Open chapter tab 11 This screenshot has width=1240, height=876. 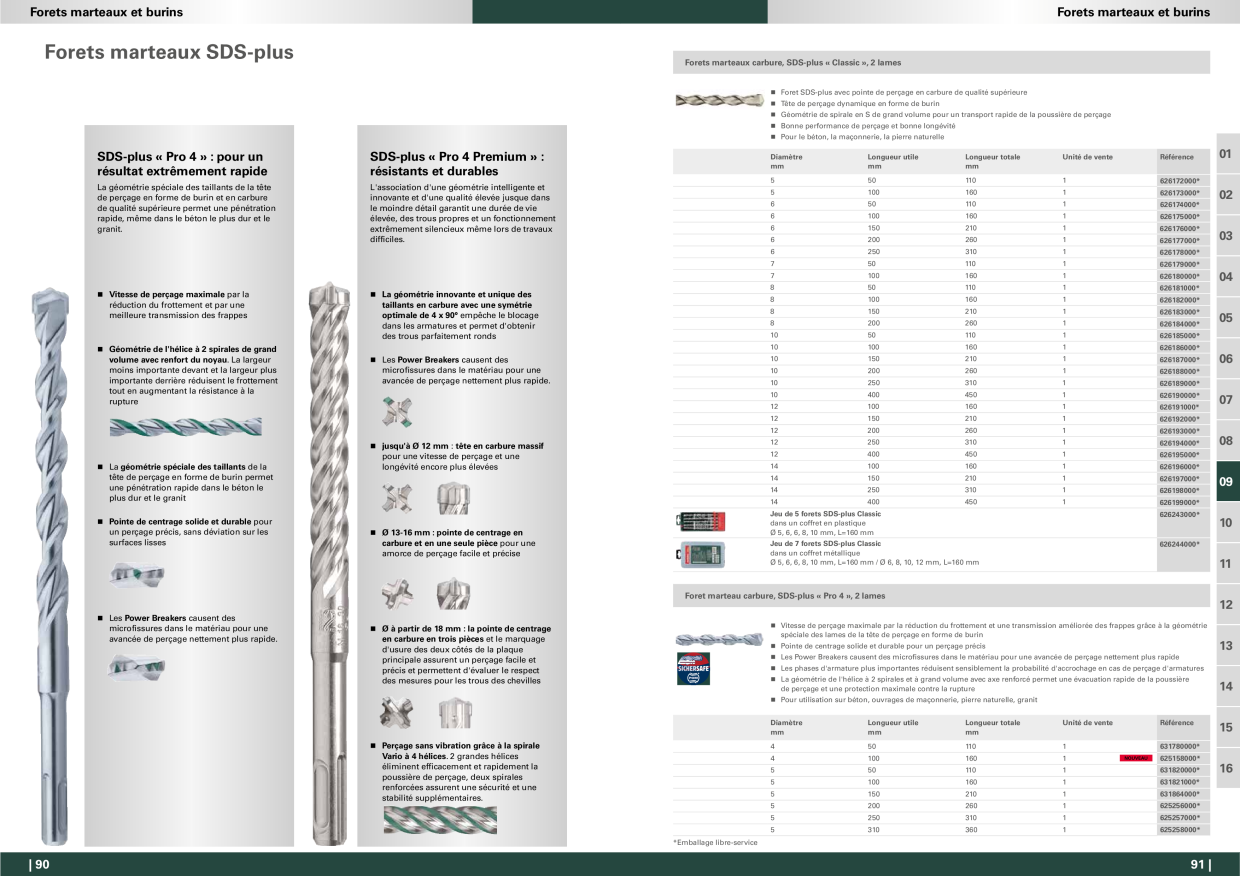1226,564
